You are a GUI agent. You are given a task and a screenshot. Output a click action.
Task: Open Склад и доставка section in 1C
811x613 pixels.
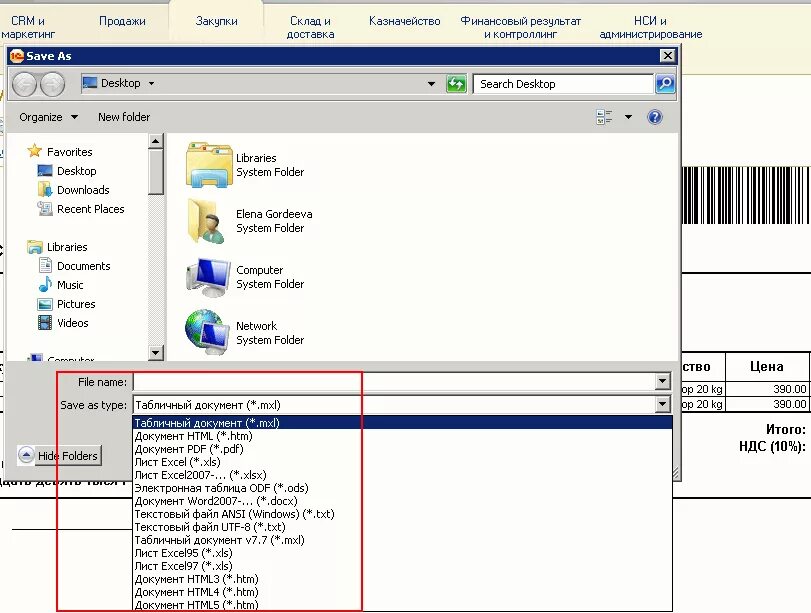pos(310,27)
